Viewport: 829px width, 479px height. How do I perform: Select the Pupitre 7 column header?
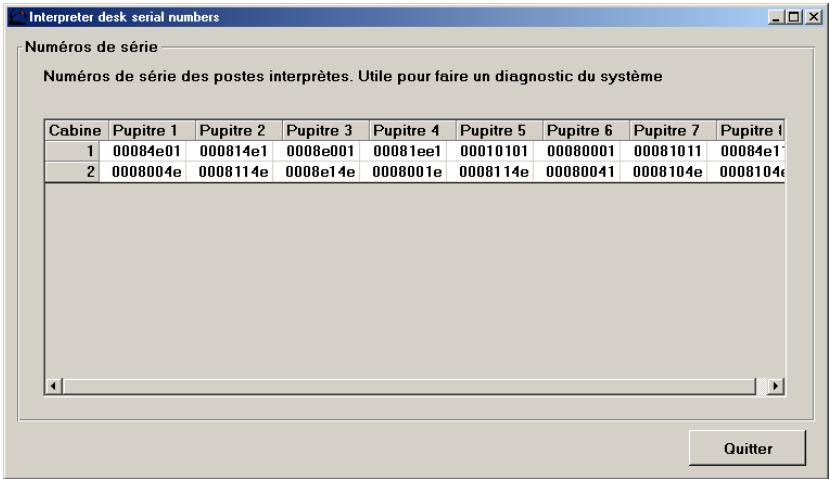[x=672, y=130]
